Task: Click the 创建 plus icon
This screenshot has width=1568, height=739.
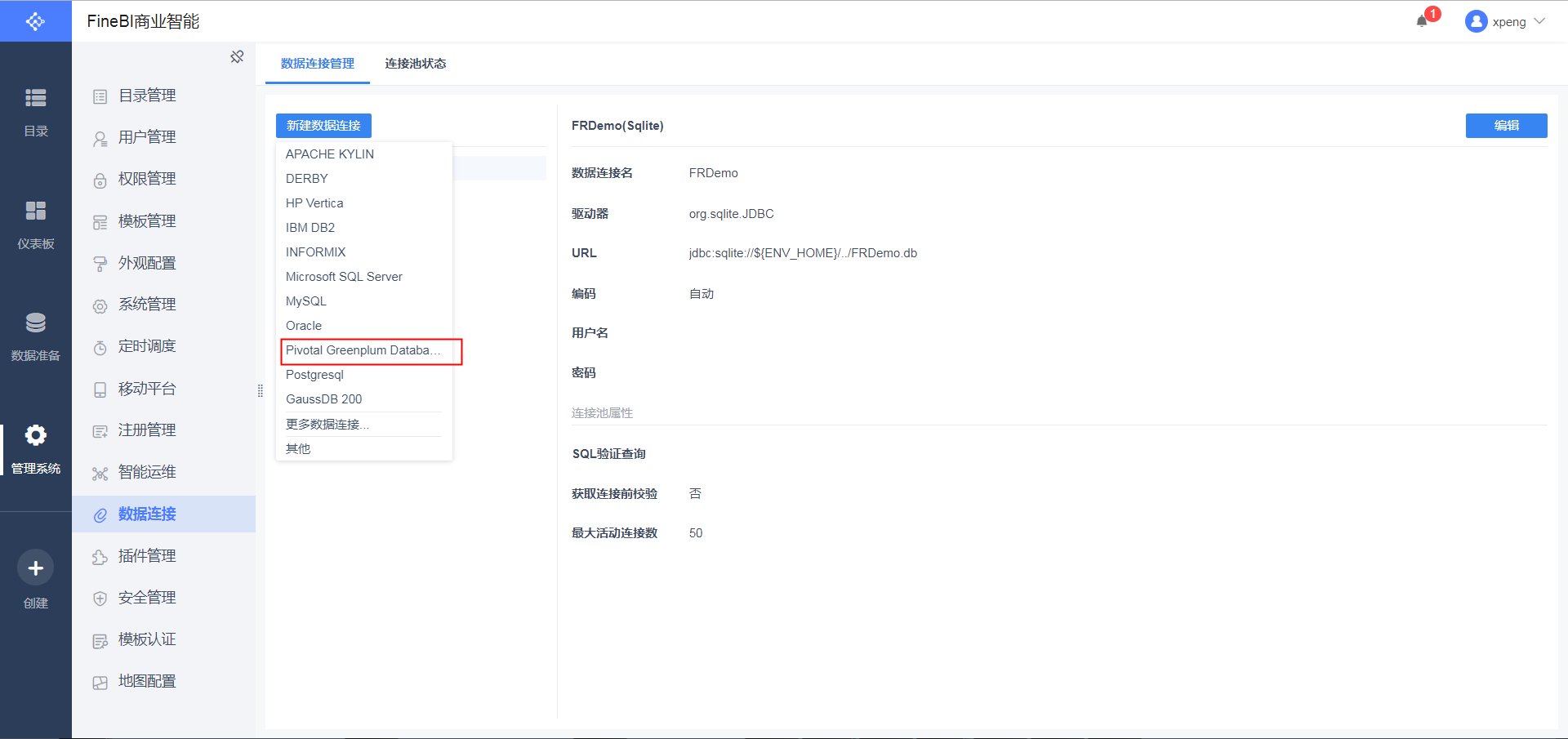Action: tap(35, 568)
